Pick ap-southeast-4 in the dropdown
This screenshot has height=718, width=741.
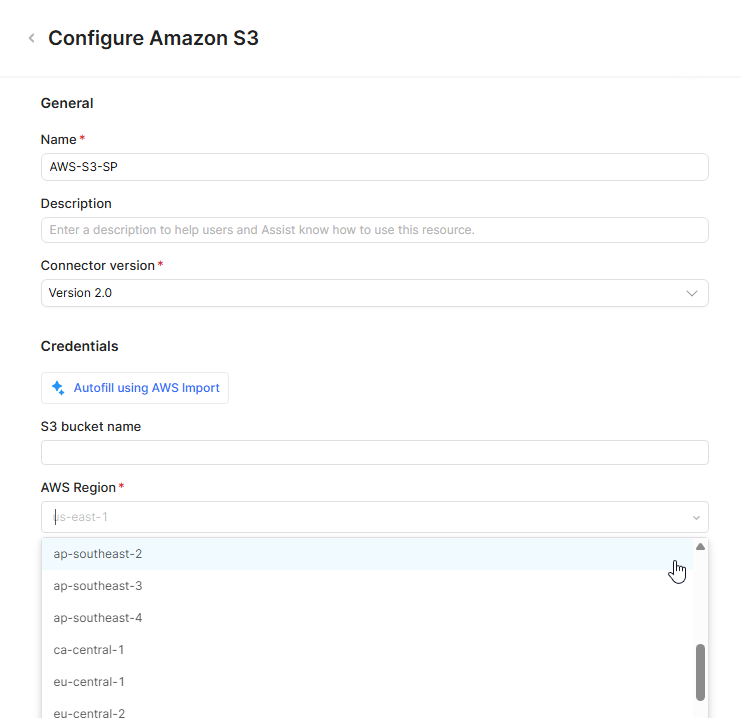(x=98, y=618)
